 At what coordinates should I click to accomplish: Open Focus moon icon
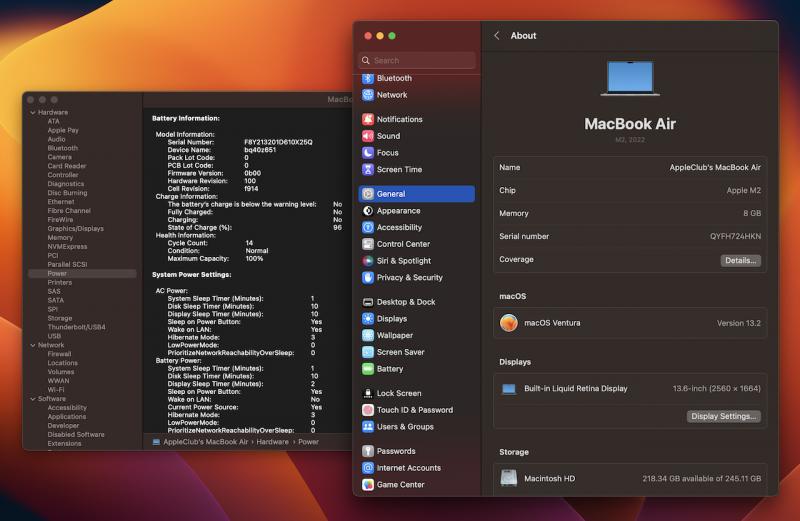[x=368, y=153]
